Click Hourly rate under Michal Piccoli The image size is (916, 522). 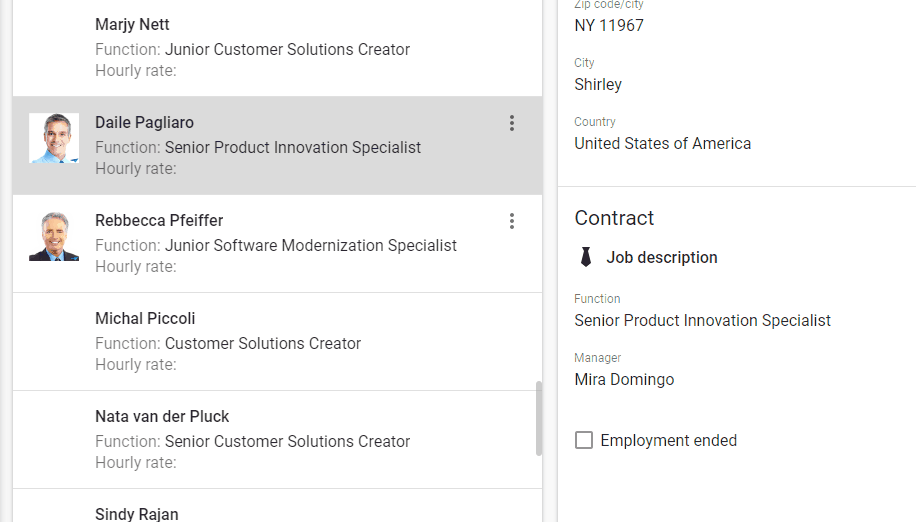[136, 365]
